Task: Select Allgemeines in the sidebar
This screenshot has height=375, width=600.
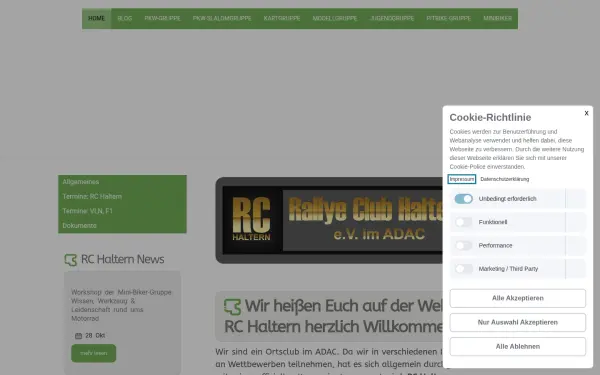Action: coord(122,182)
